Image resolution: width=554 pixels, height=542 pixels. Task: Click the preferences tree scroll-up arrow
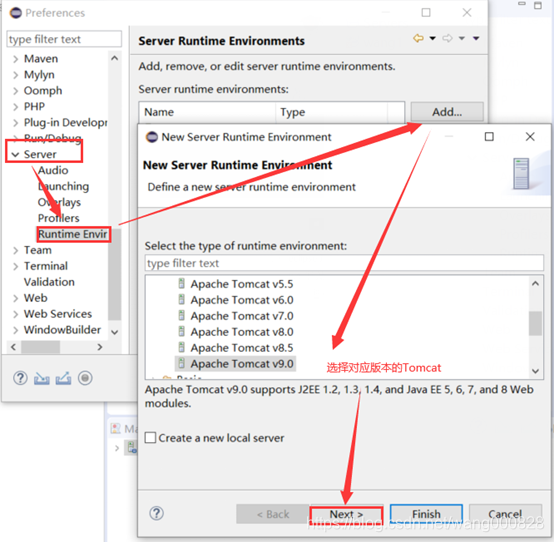114,58
